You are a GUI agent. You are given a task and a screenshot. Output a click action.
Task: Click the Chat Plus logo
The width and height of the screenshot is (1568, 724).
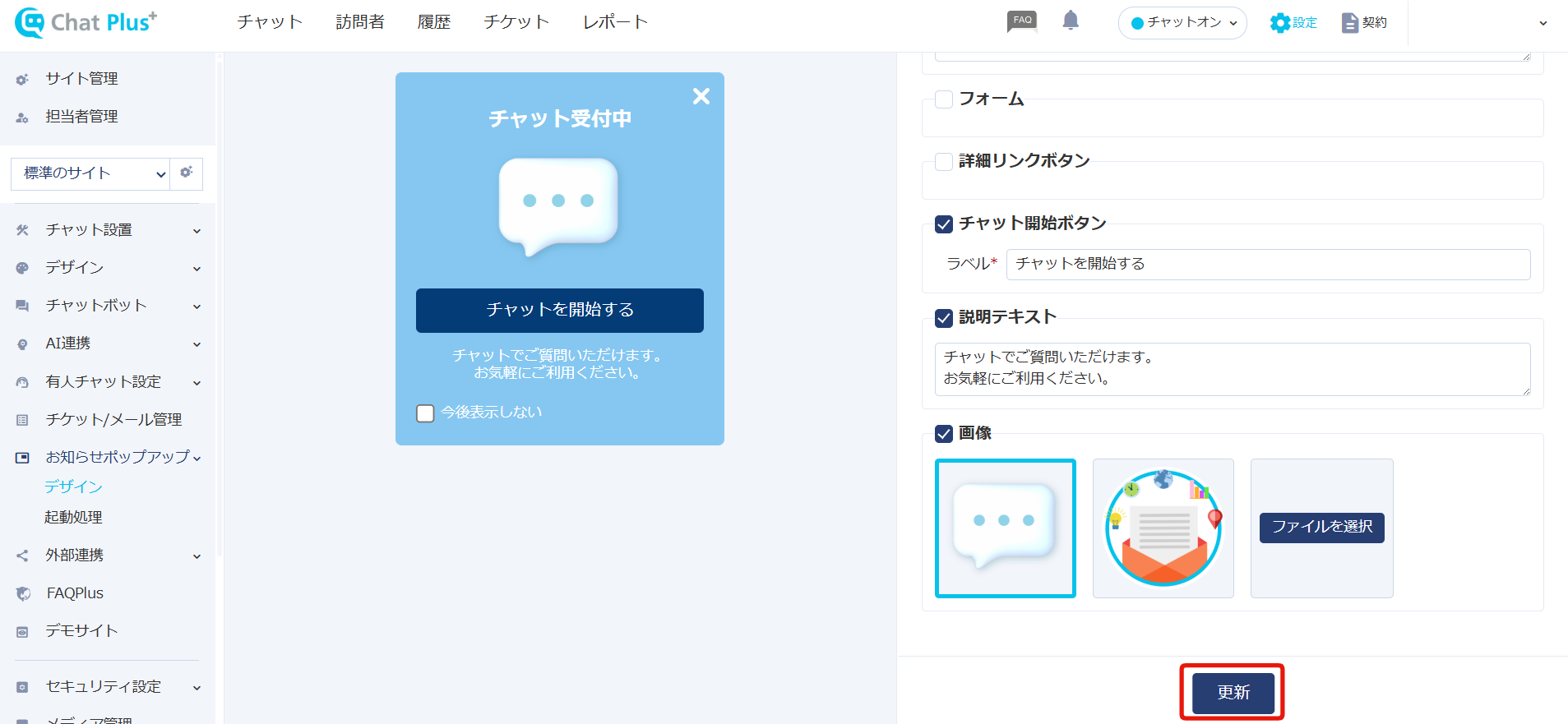point(86,22)
